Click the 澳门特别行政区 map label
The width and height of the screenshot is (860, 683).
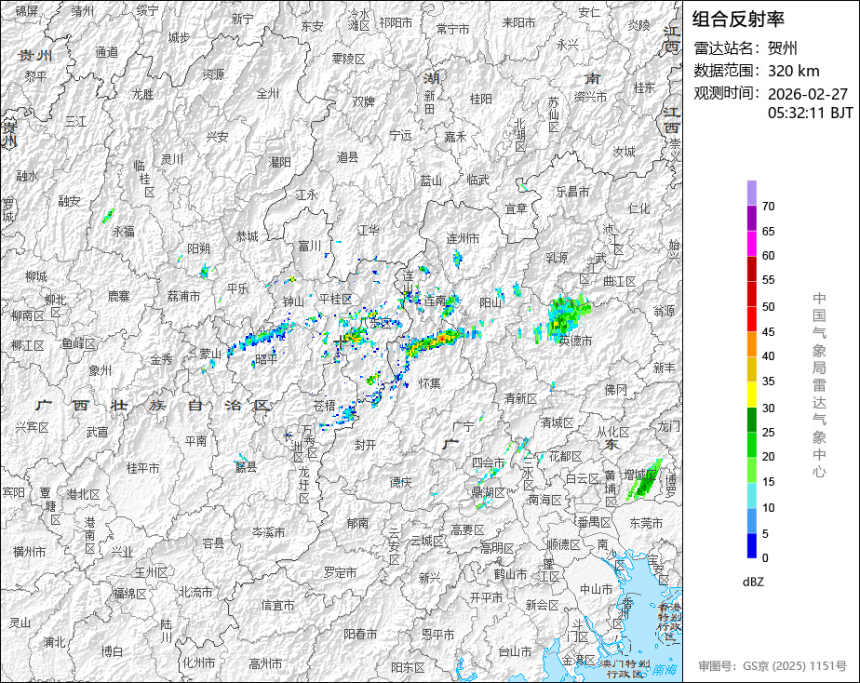[625, 668]
